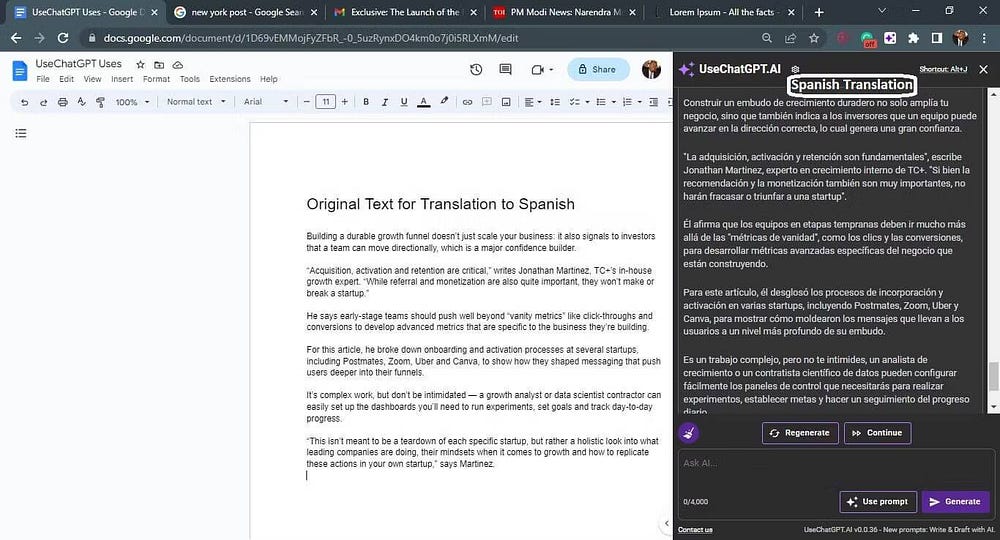
Task: Open version history clock icon
Action: [476, 70]
